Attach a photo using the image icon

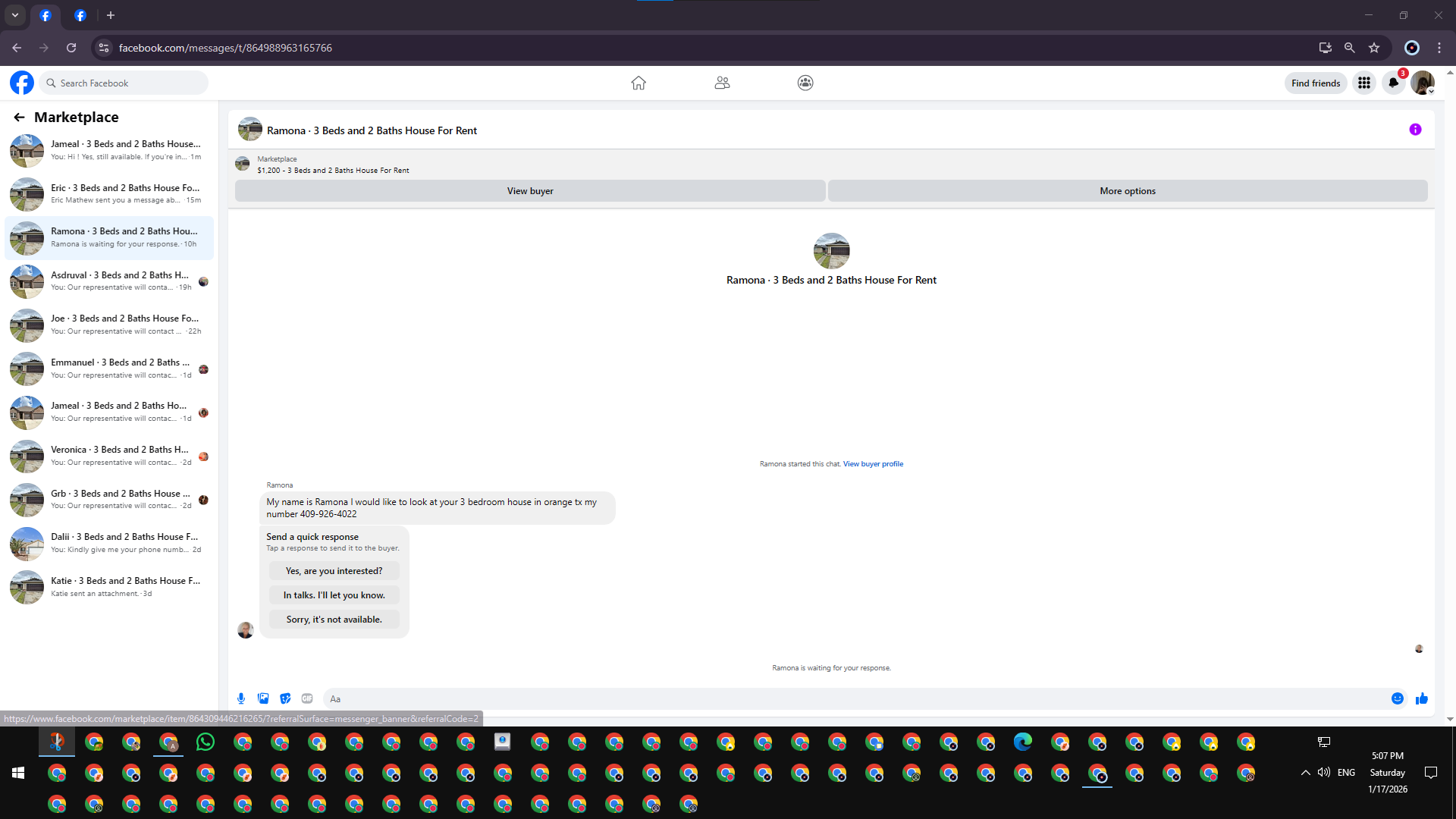(263, 698)
